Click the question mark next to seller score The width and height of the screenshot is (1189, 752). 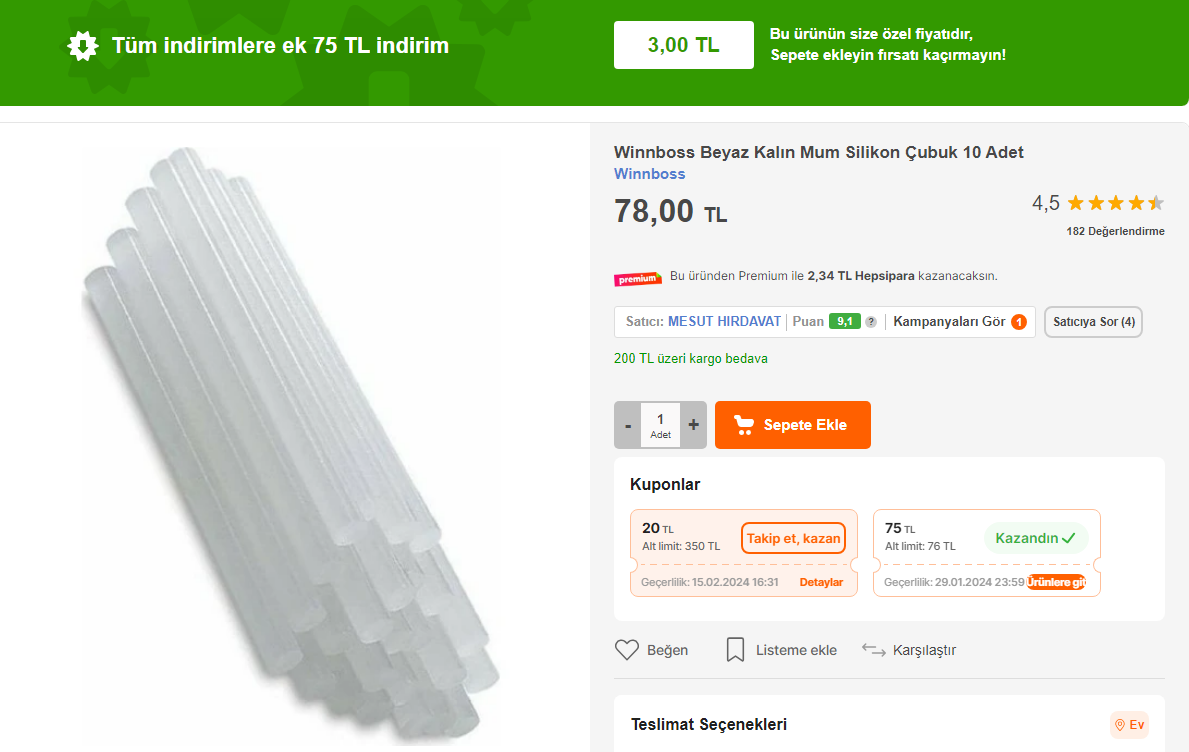pos(871,322)
